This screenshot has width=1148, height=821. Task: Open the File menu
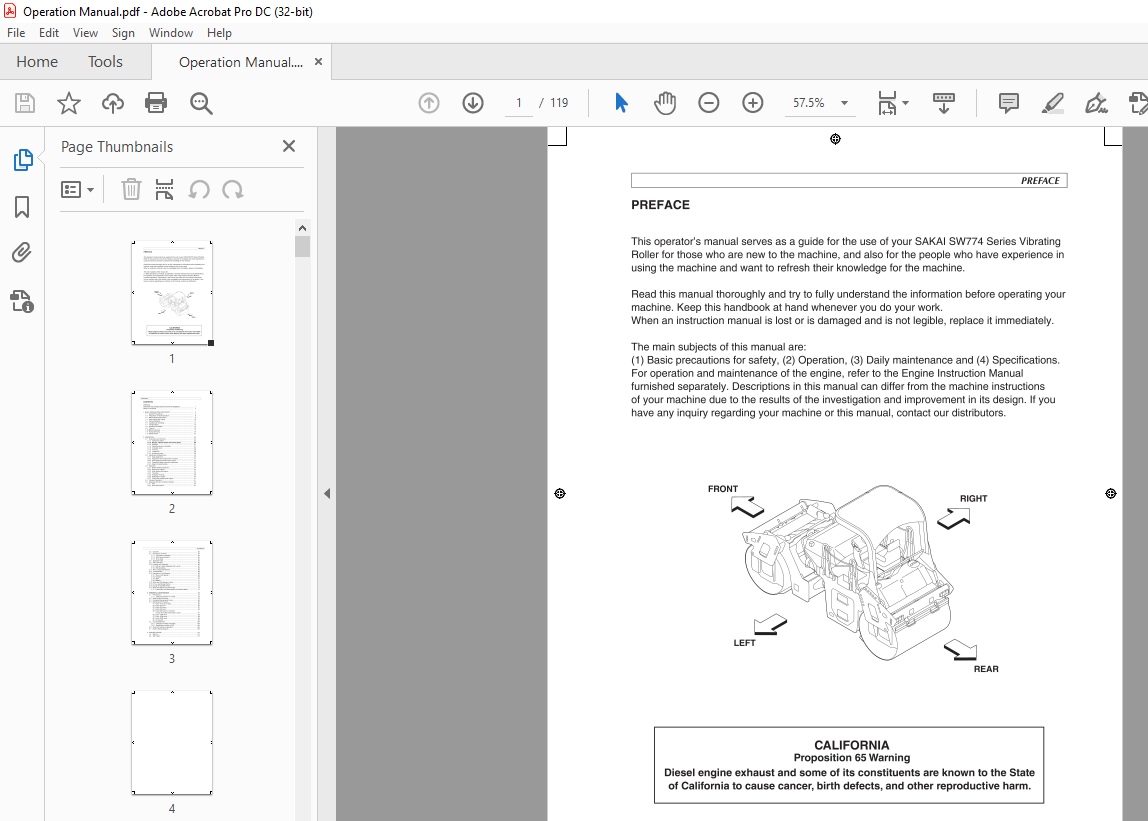click(16, 33)
